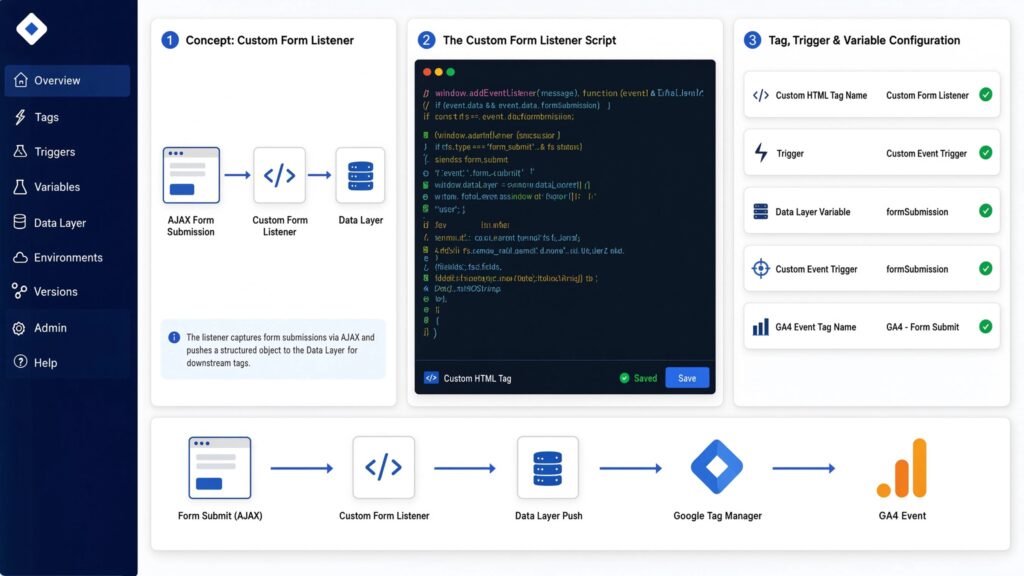Toggle the Custom Form Listener check mark

coord(985,95)
